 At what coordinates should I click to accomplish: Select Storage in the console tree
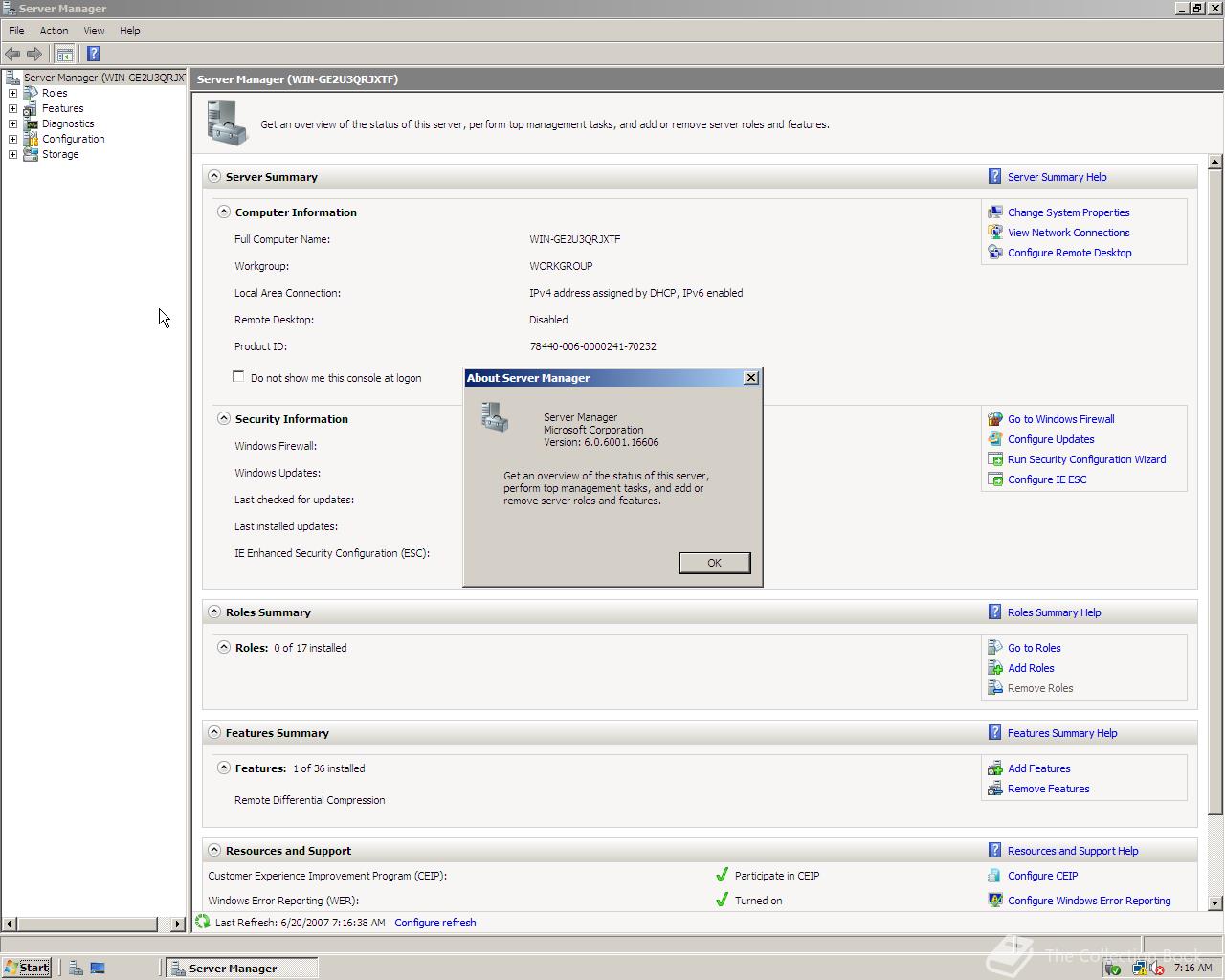(x=60, y=154)
